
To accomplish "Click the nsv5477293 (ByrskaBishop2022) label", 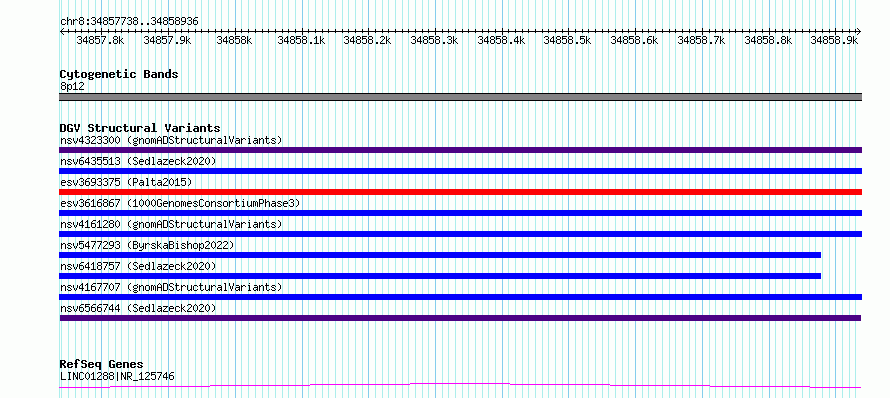I will pos(147,245).
